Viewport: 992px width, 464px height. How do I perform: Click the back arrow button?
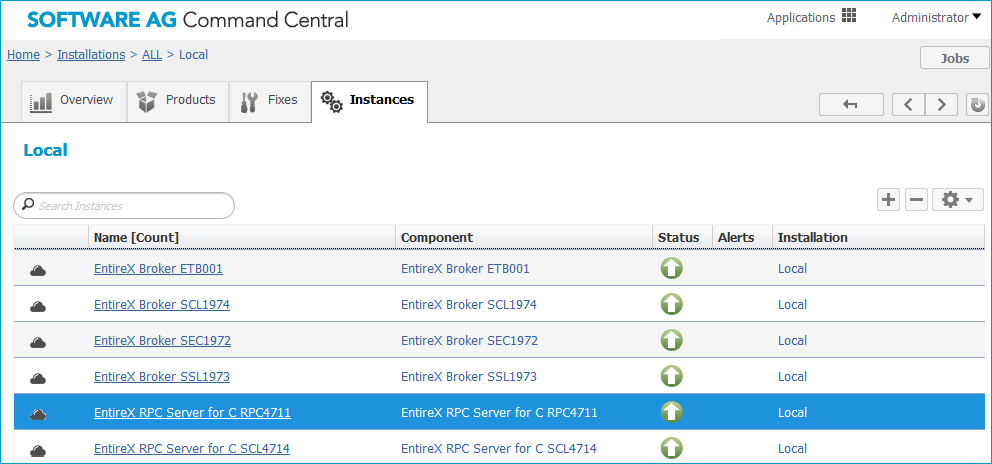(851, 104)
